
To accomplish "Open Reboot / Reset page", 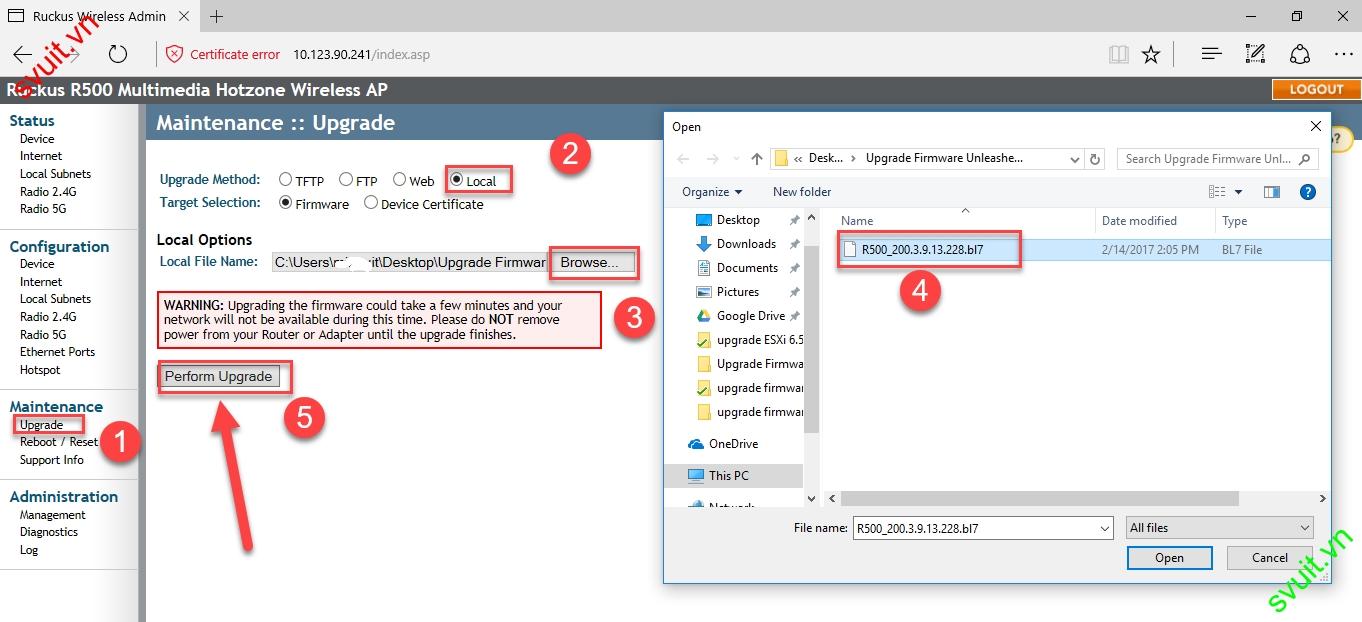I will 59,442.
